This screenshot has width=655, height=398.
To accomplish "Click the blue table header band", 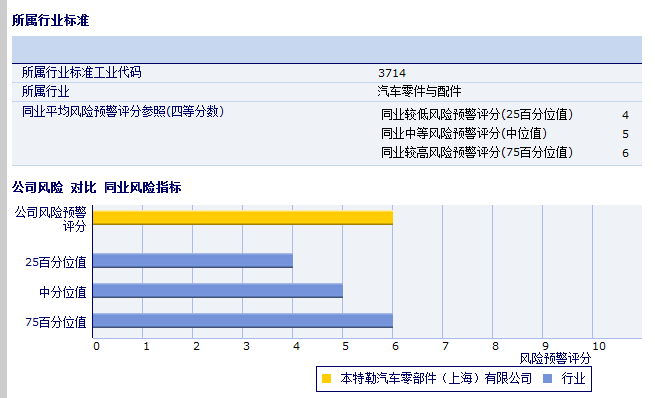I will click(327, 49).
